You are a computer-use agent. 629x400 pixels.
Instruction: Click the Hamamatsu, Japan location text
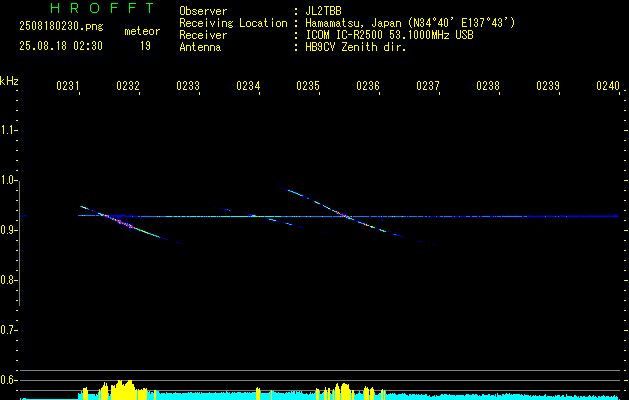(410, 23)
